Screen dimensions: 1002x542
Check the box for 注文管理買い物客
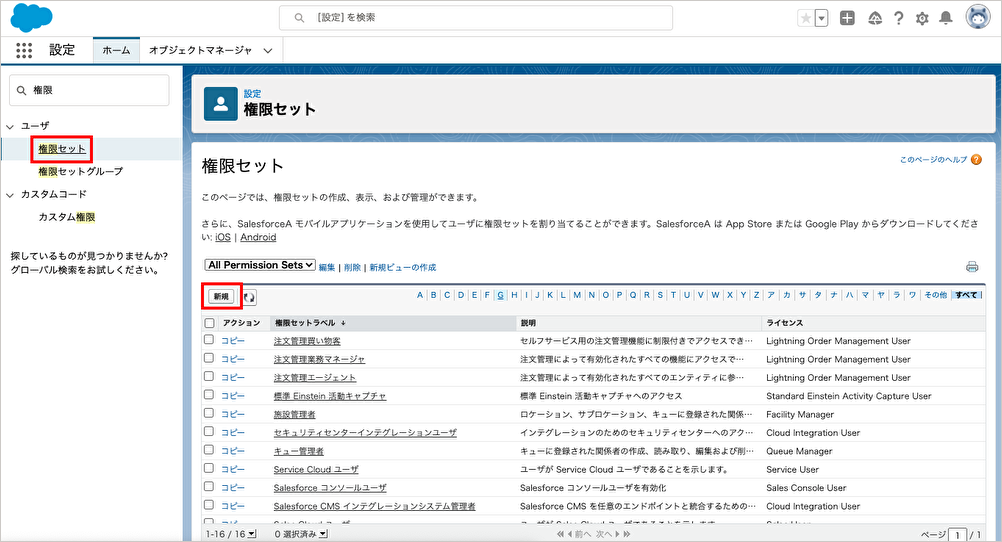209,340
